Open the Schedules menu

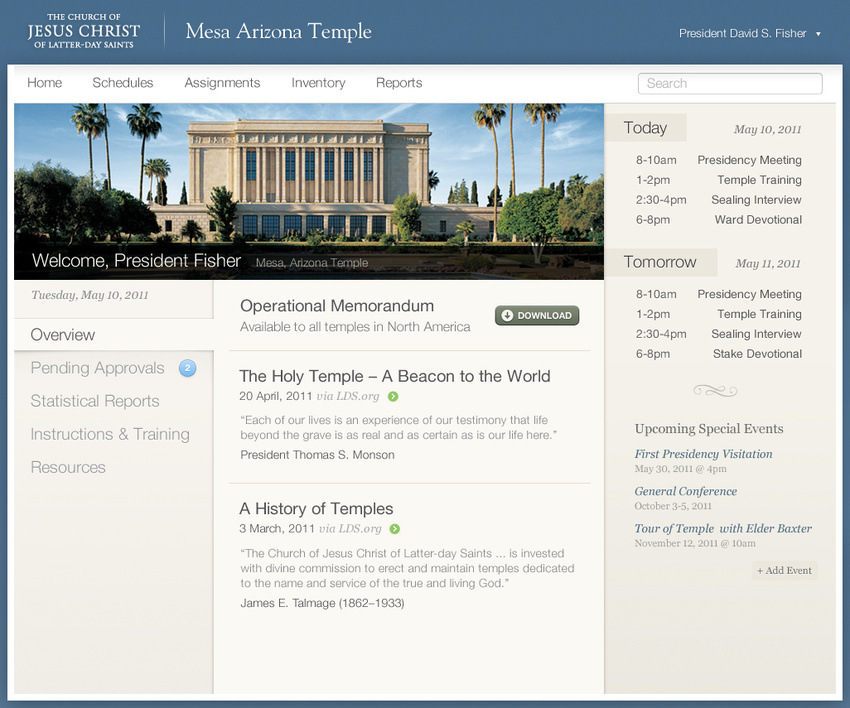[x=123, y=83]
